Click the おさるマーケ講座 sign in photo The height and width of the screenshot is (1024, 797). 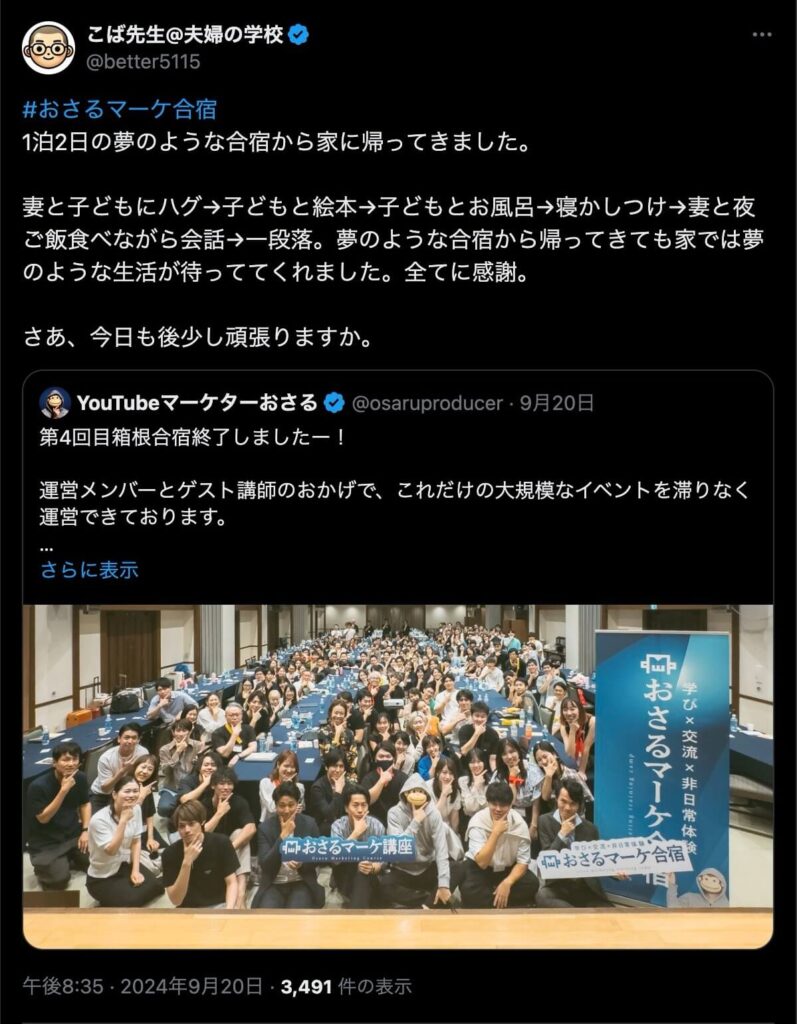348,848
